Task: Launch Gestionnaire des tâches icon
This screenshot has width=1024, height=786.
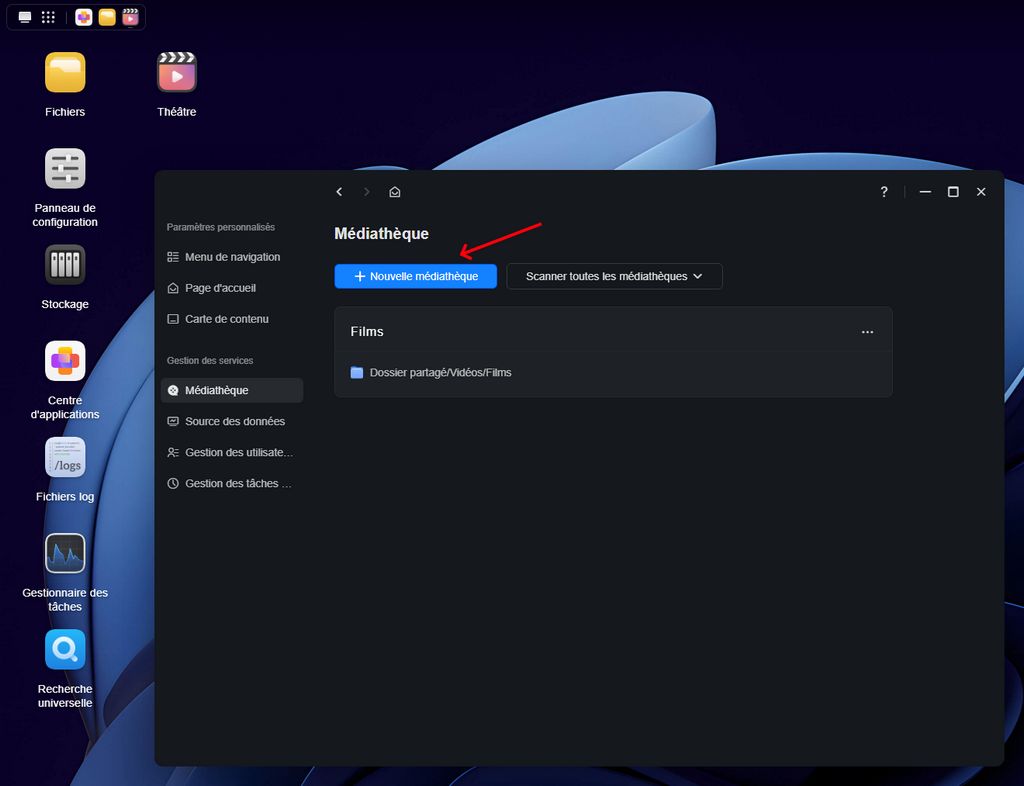Action: (x=65, y=553)
